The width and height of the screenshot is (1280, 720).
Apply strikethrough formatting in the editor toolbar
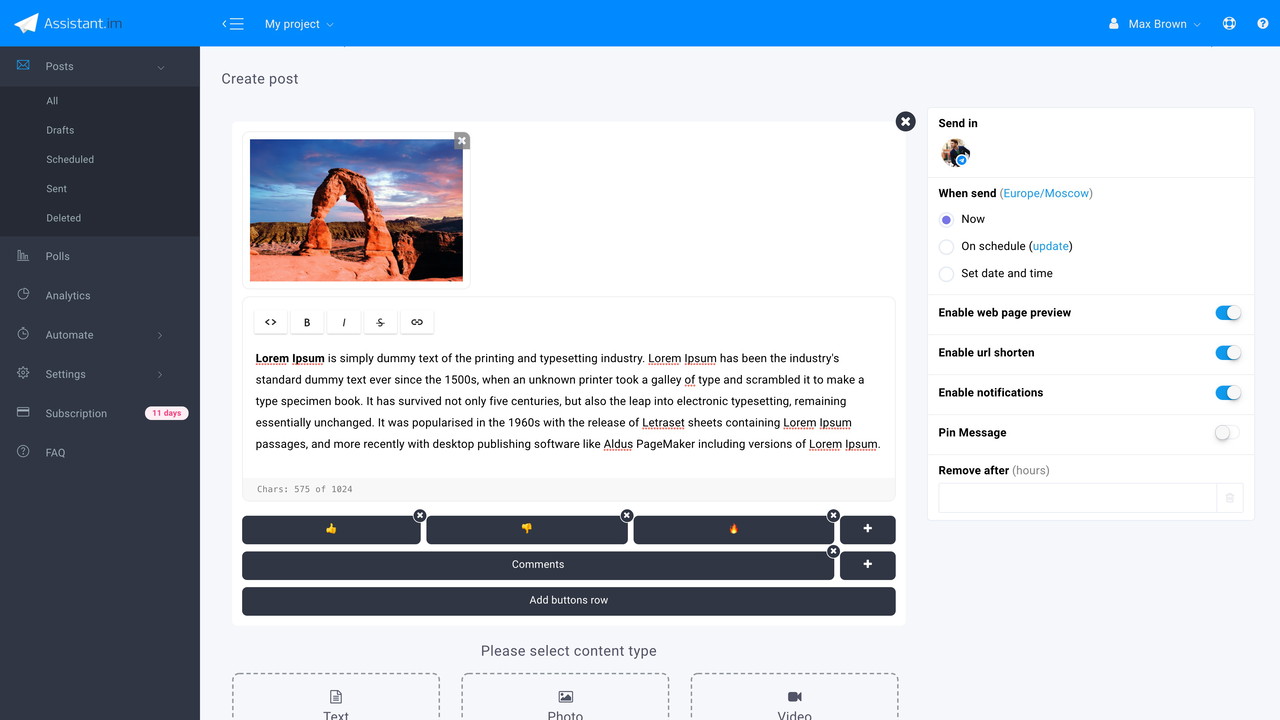pos(380,322)
